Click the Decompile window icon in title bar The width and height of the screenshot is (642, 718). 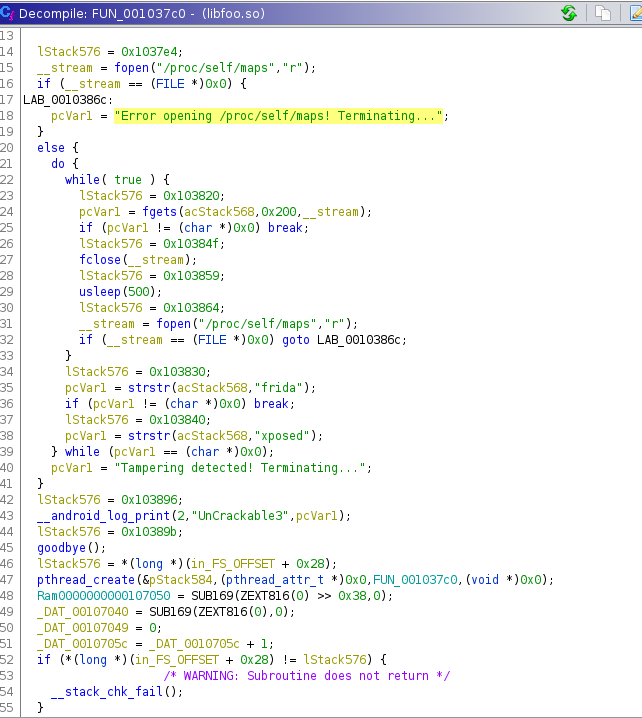click(x=9, y=13)
